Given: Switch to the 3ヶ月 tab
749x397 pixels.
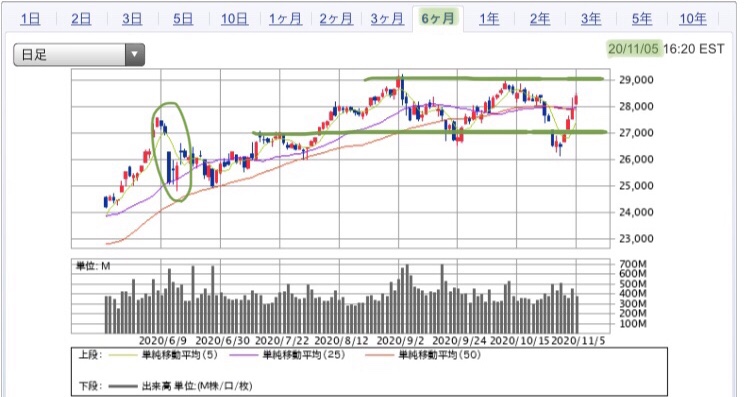Looking at the screenshot, I should (387, 19).
